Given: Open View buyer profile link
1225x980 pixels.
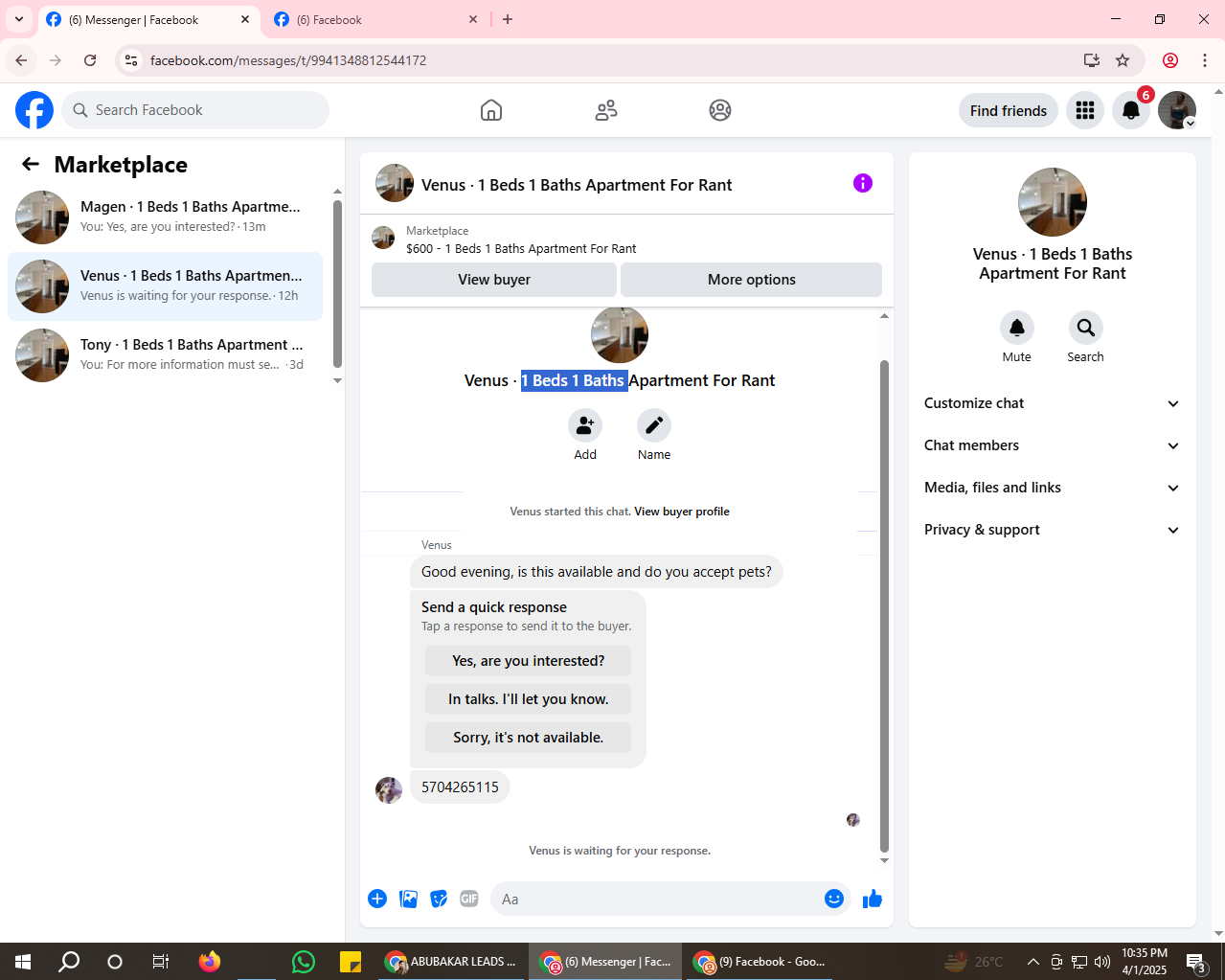Looking at the screenshot, I should 682,512.
